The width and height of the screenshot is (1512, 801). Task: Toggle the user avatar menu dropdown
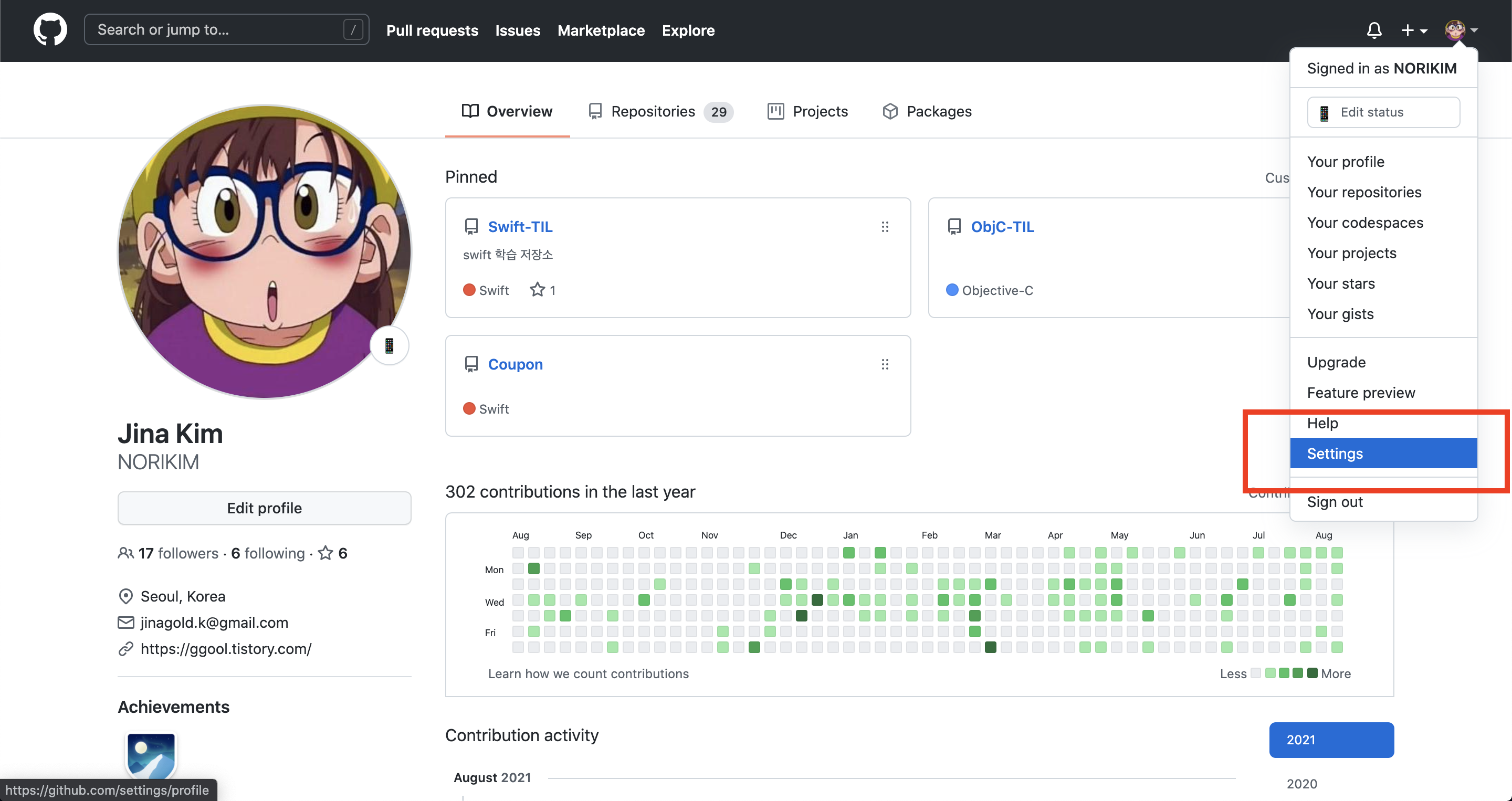click(x=1461, y=30)
